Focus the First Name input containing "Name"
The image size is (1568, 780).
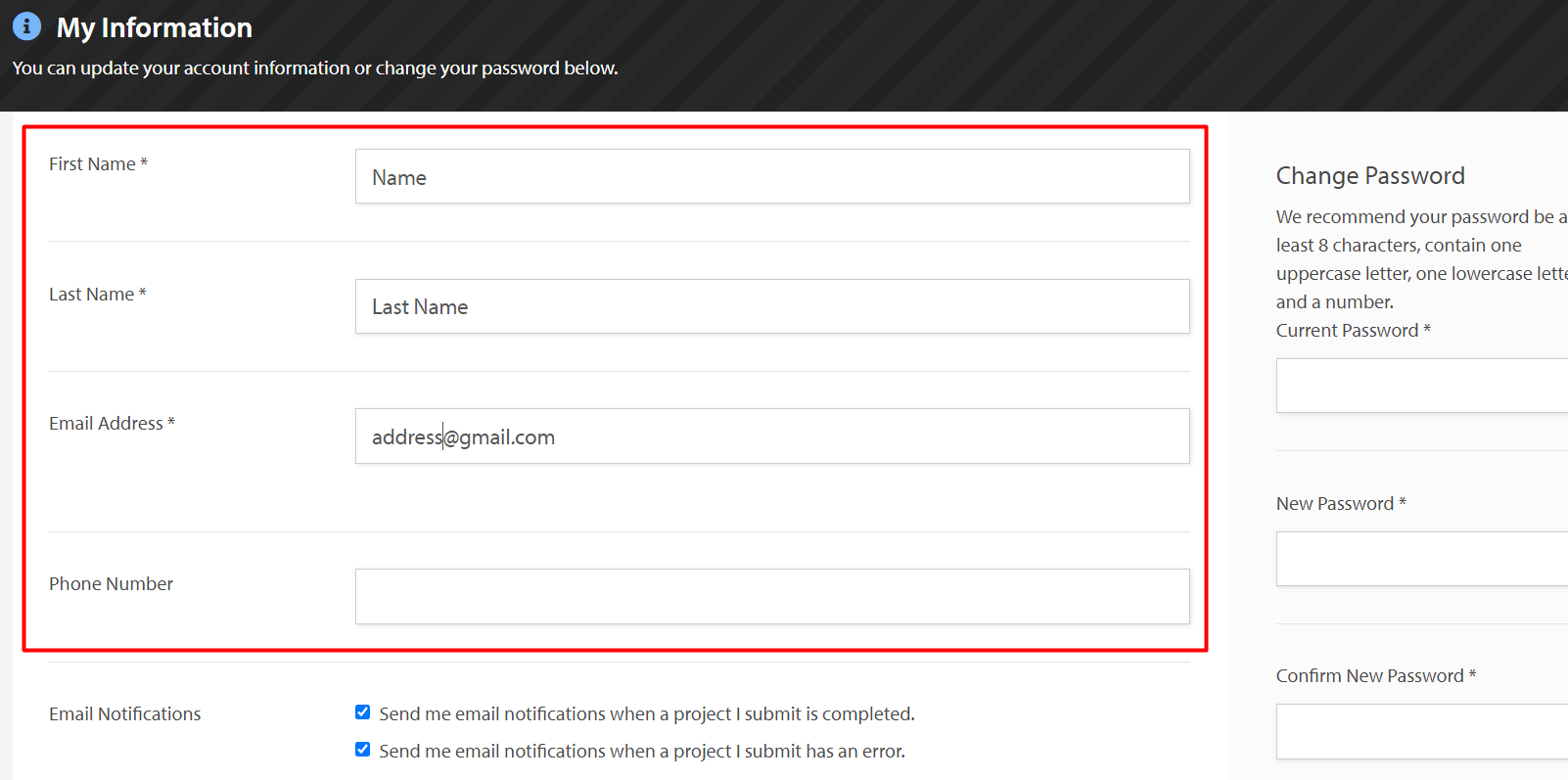click(772, 176)
